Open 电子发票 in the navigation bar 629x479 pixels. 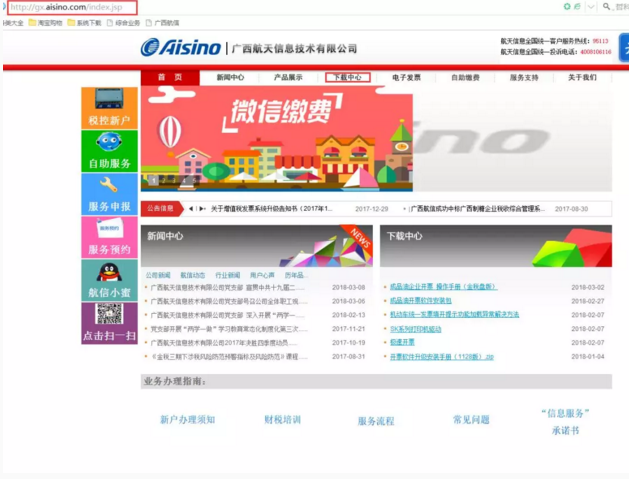coord(406,77)
